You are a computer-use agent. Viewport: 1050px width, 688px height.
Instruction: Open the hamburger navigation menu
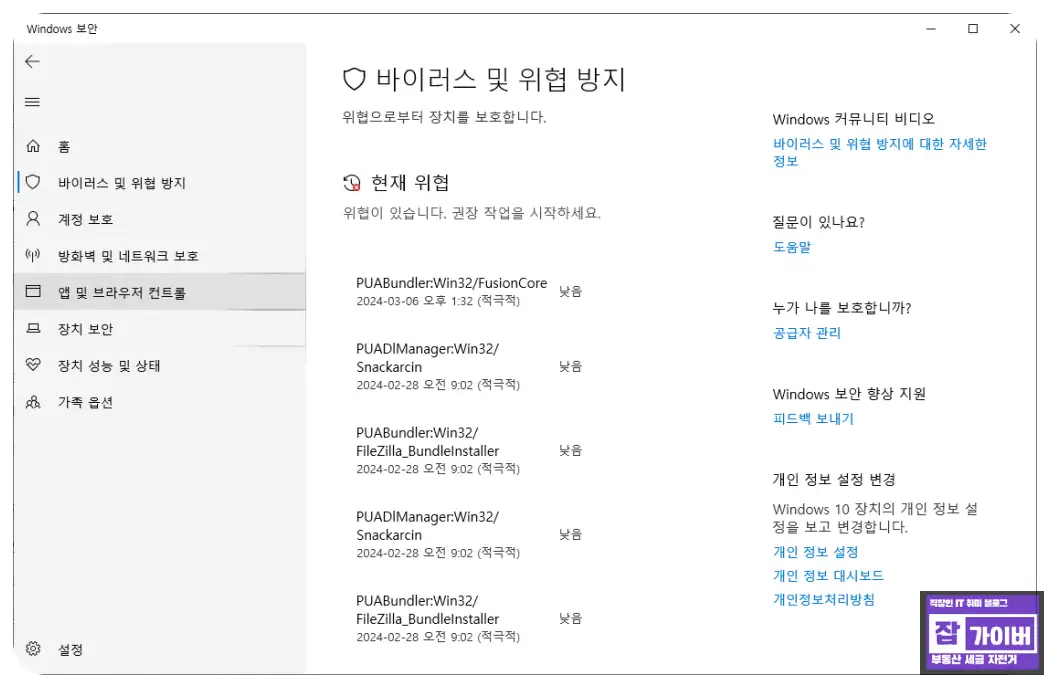(x=32, y=102)
